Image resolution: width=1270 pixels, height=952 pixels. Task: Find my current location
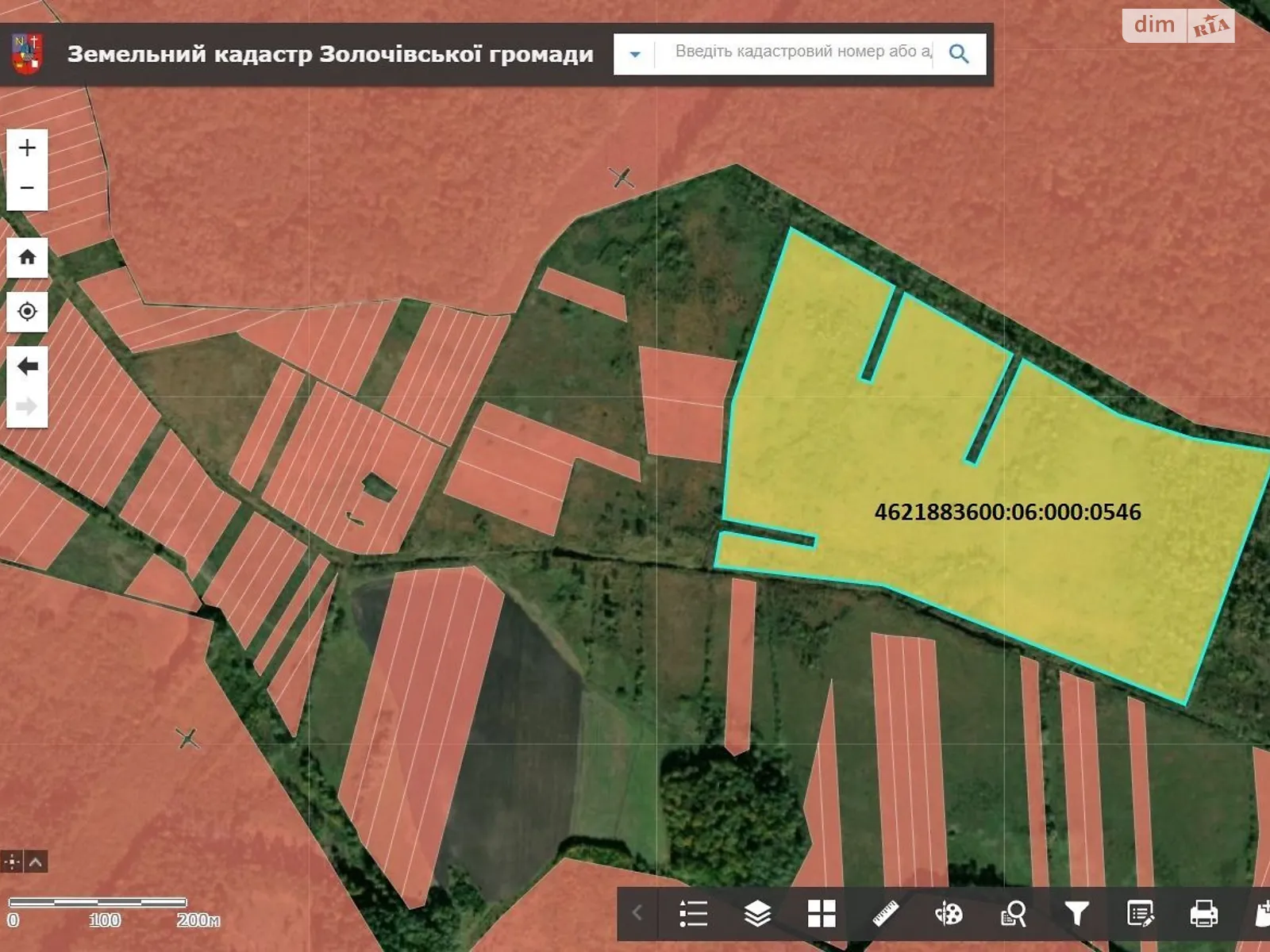pyautogui.click(x=27, y=311)
